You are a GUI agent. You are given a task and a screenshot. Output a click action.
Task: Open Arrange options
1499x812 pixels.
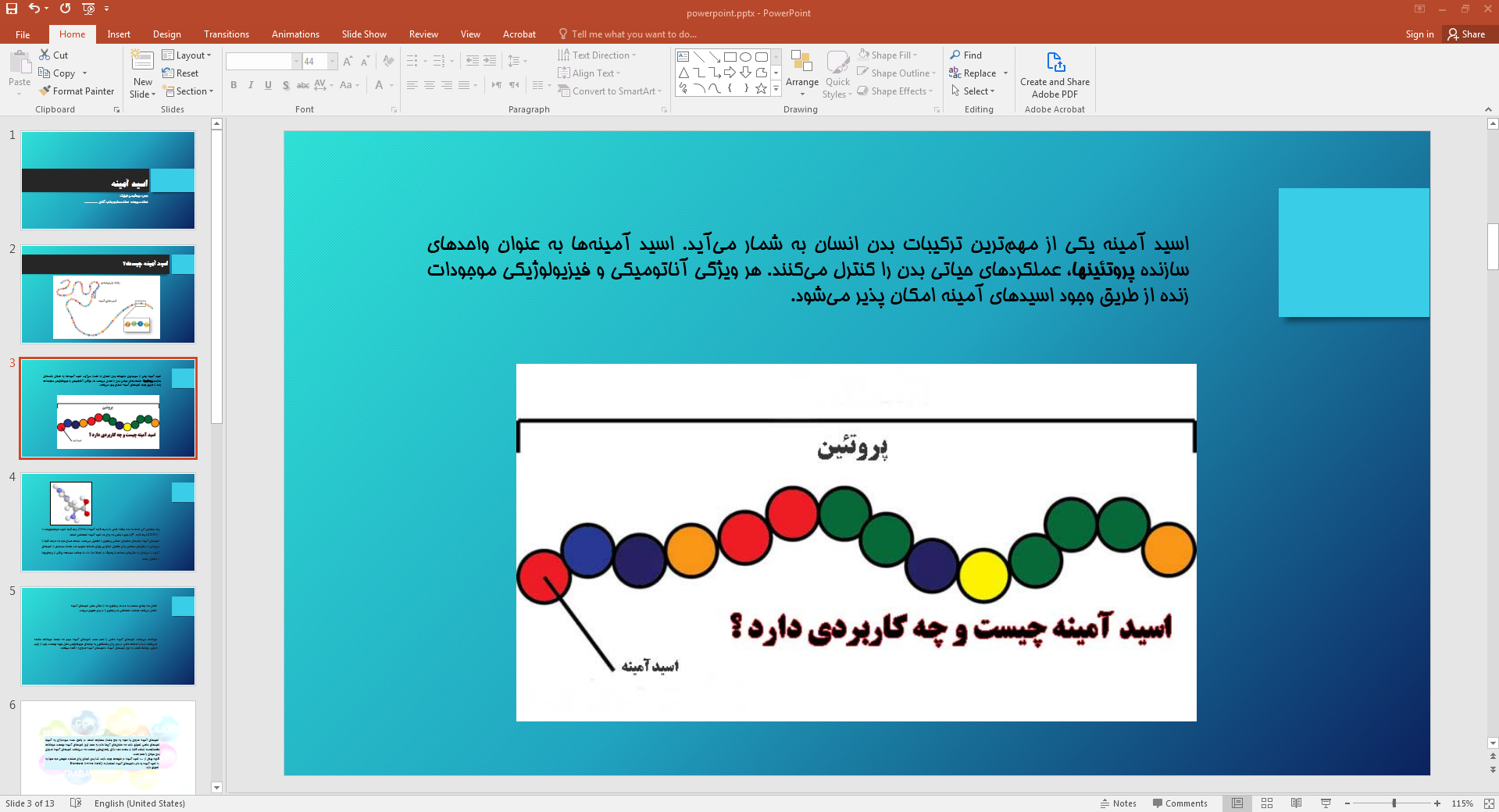pos(802,74)
